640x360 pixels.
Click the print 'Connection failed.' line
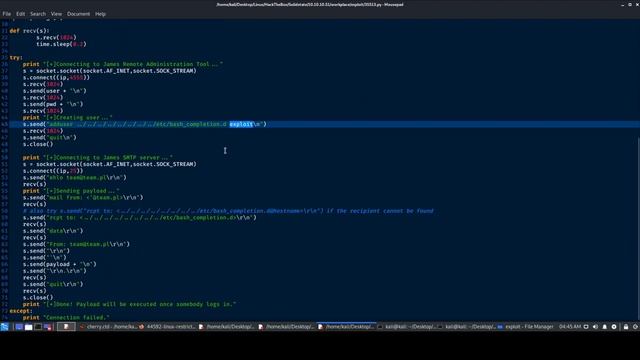pos(66,318)
